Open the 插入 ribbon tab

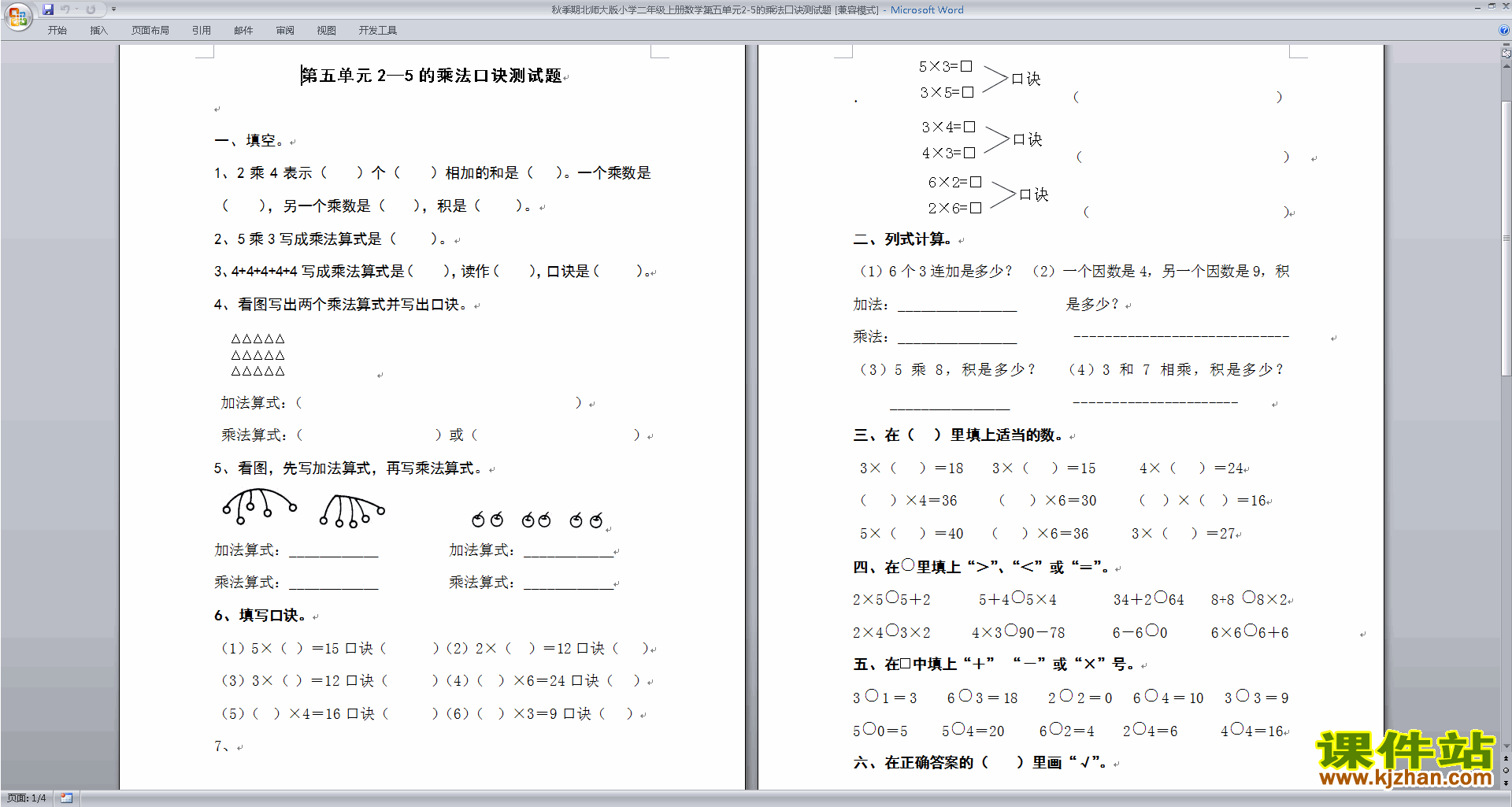(x=98, y=31)
